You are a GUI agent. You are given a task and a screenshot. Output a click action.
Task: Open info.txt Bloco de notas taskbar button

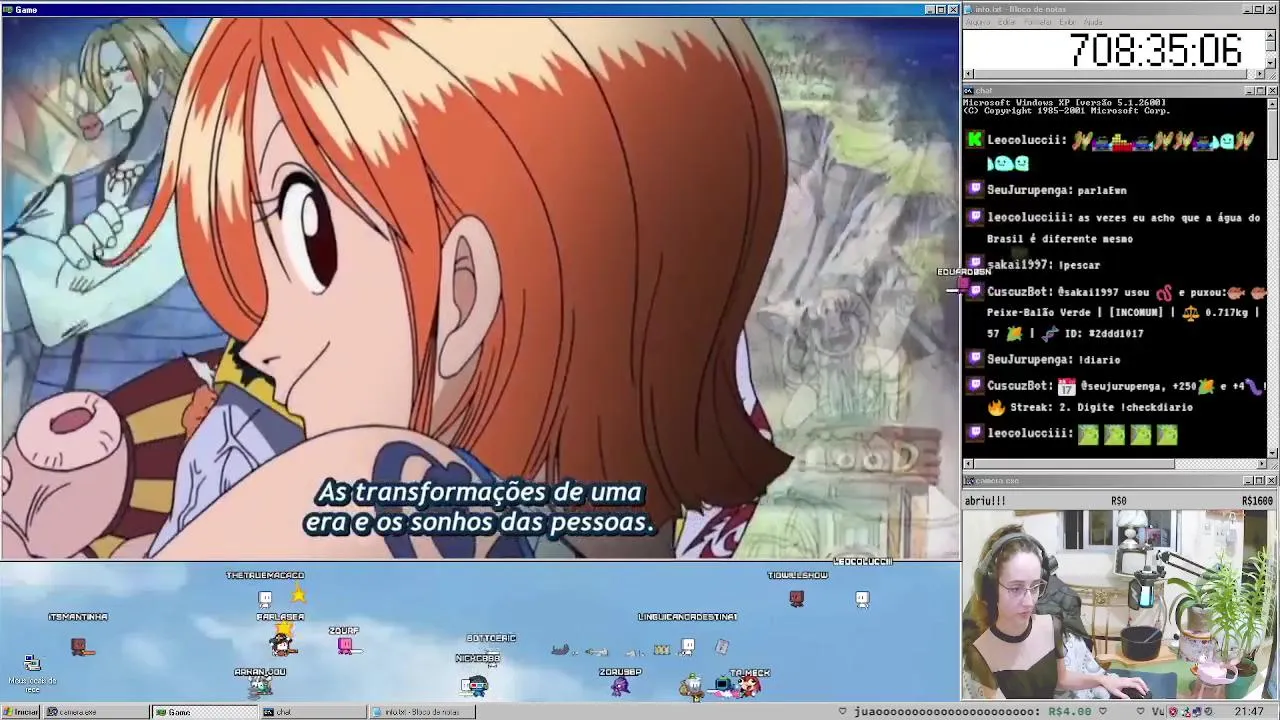(x=422, y=712)
